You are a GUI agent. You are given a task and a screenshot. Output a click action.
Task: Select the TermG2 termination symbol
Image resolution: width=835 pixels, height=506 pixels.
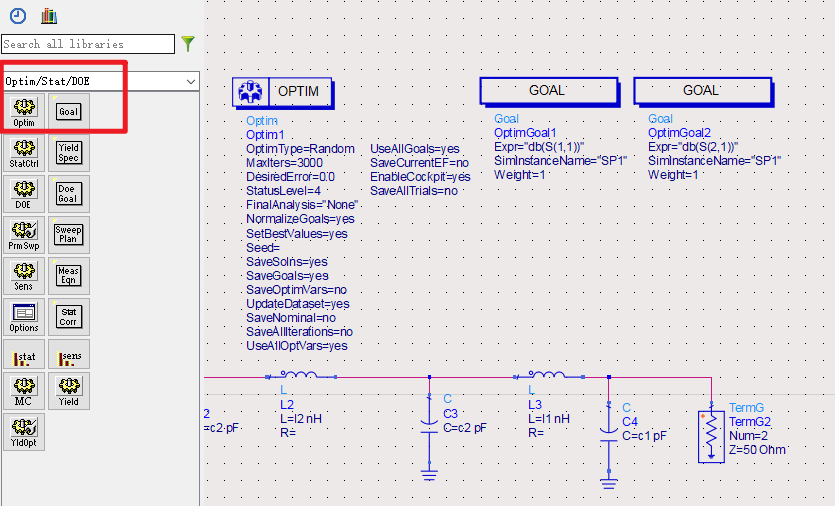pyautogui.click(x=711, y=436)
